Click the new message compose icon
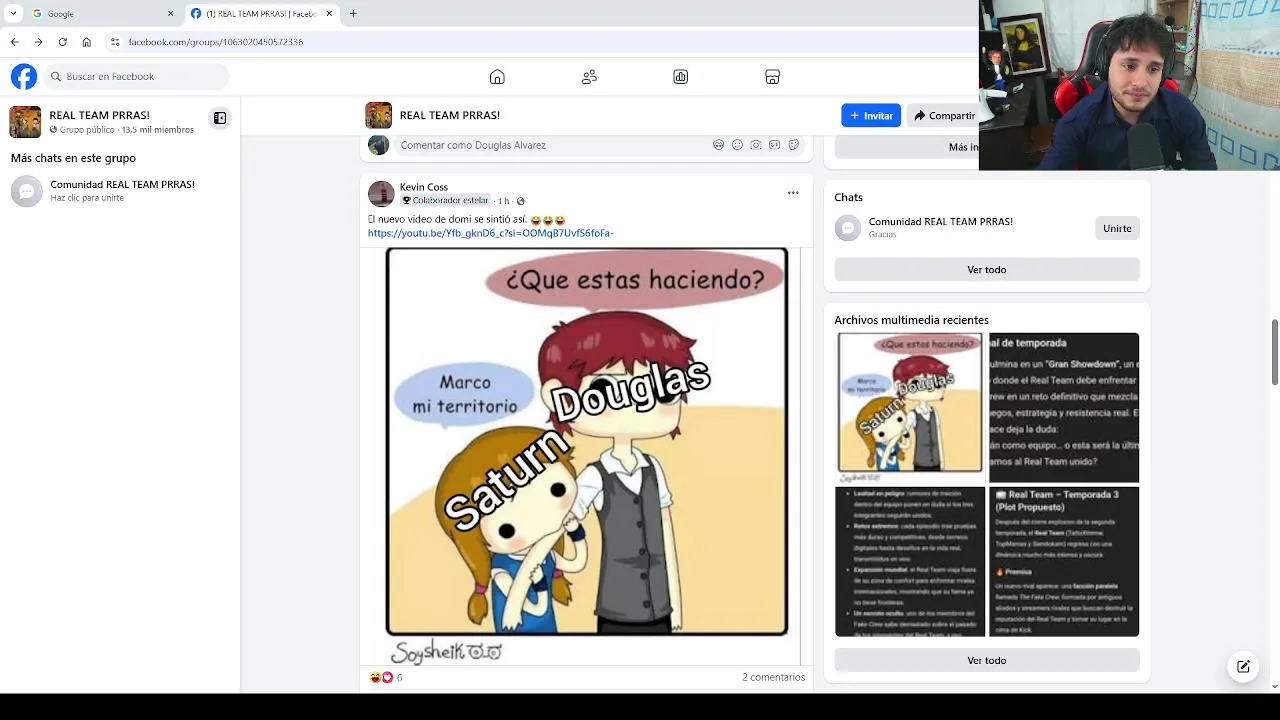Viewport: 1280px width, 720px height. pos(1243,666)
